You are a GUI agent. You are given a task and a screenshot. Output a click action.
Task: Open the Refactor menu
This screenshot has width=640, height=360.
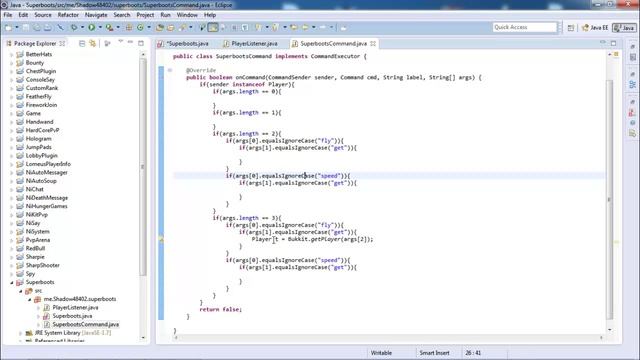coord(68,15)
